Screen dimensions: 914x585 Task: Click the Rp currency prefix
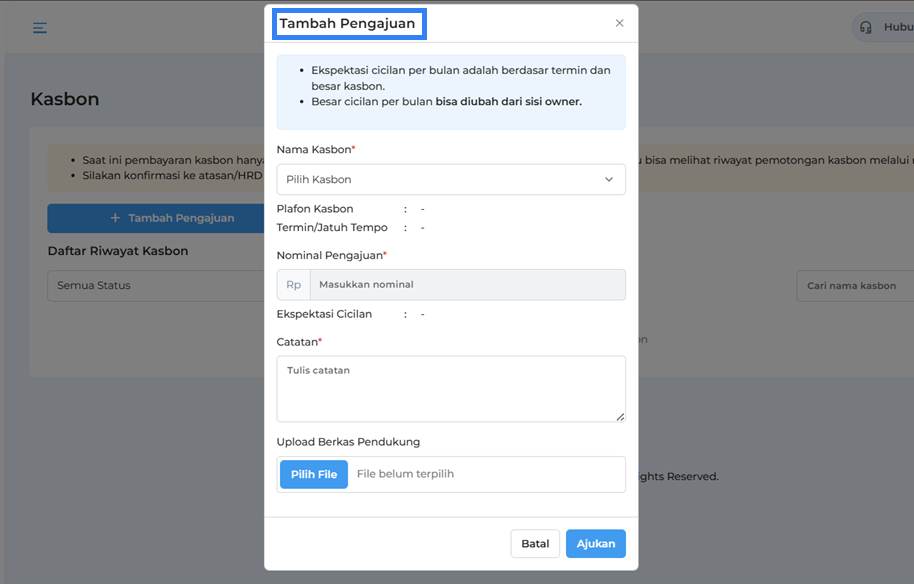coord(293,285)
